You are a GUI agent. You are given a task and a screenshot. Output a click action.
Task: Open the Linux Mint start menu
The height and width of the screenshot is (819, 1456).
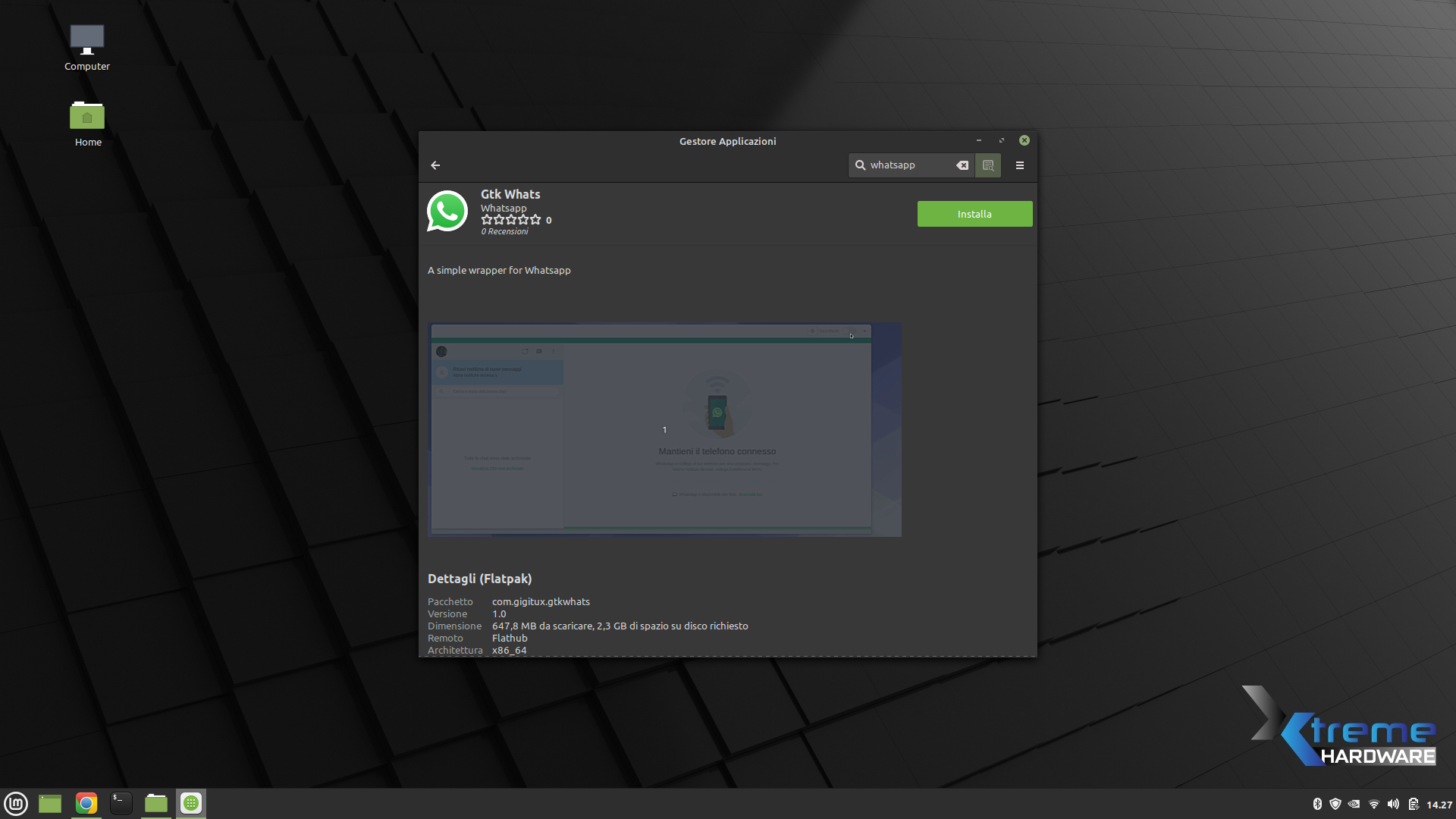point(16,803)
